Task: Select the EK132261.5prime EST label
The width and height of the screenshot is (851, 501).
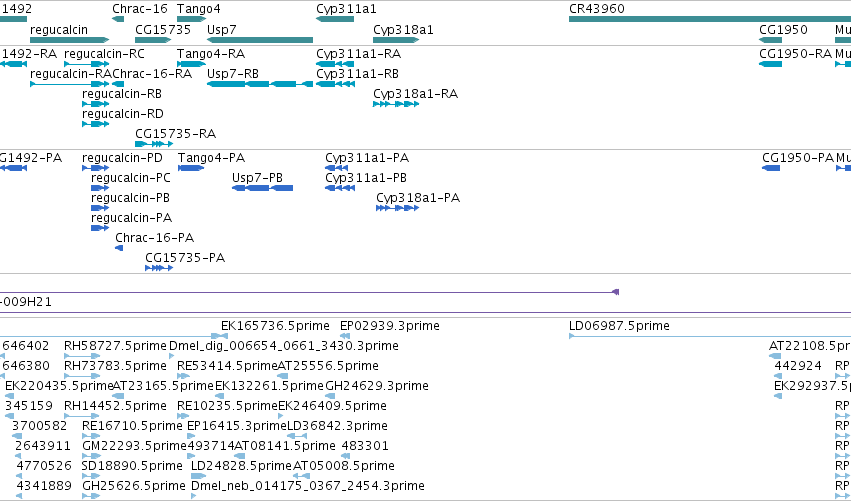Action: [x=269, y=386]
